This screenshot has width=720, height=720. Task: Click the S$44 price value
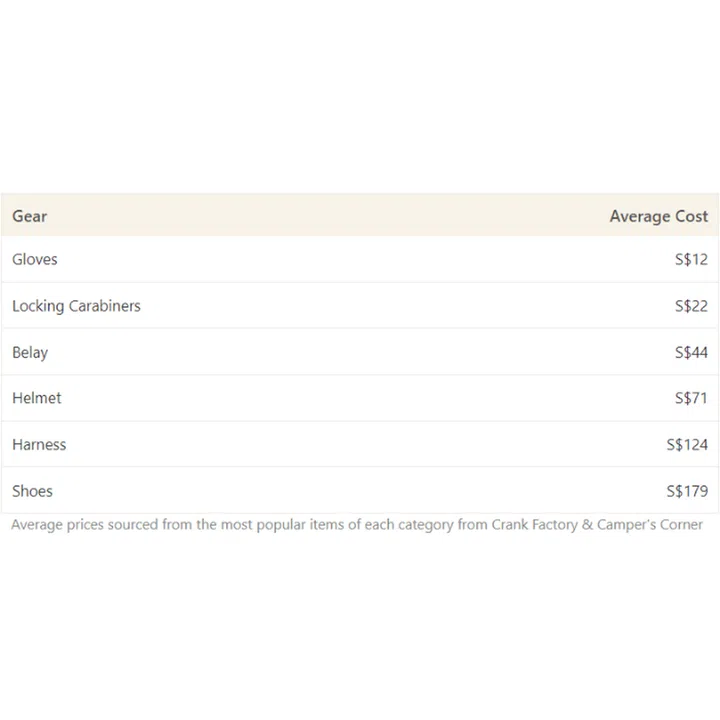pos(691,352)
